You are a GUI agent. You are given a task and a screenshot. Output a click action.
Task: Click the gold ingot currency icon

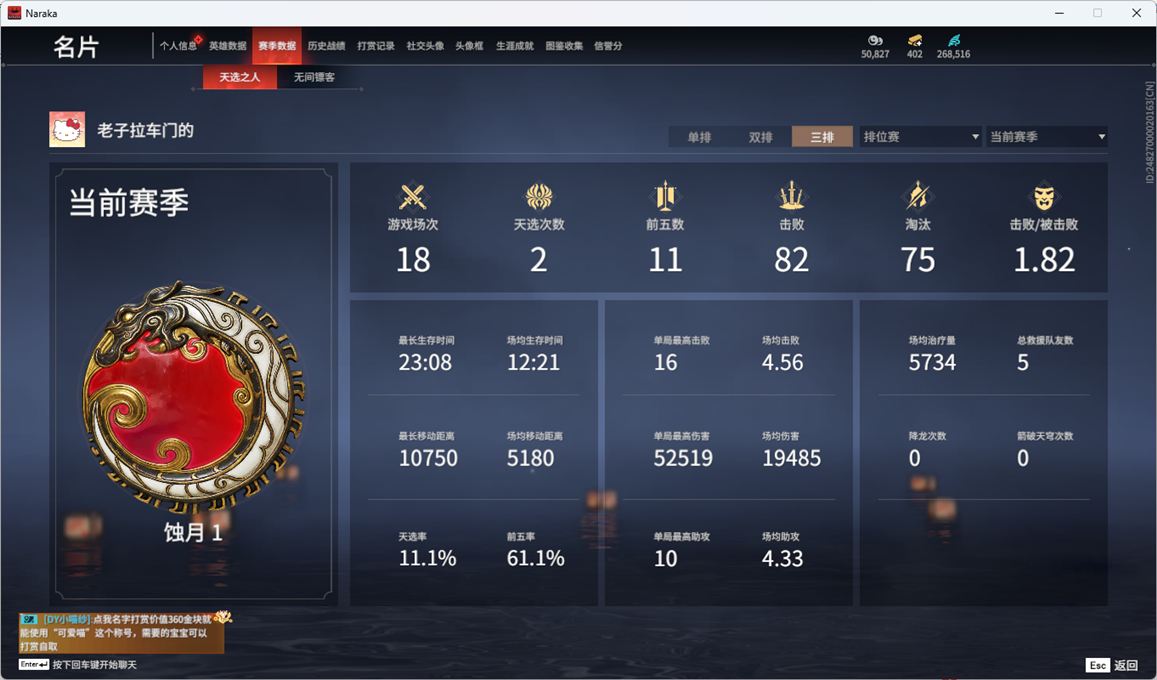(x=915, y=40)
